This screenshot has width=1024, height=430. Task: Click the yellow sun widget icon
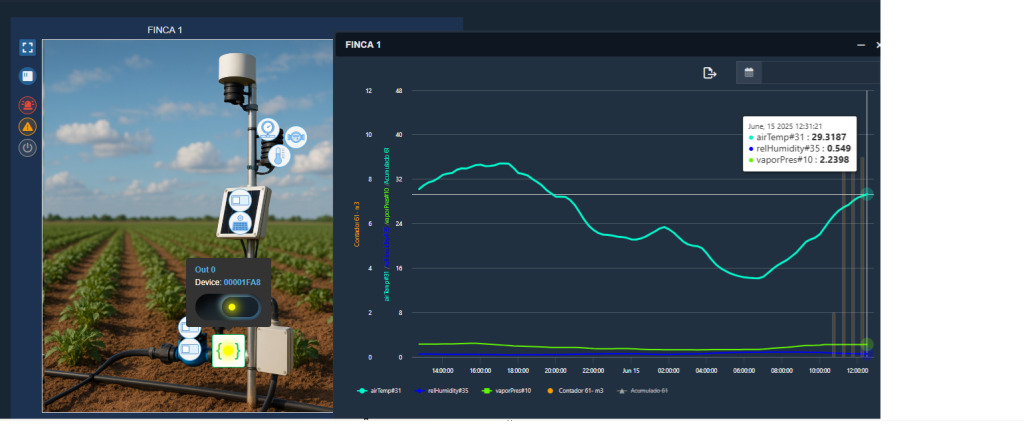point(228,350)
